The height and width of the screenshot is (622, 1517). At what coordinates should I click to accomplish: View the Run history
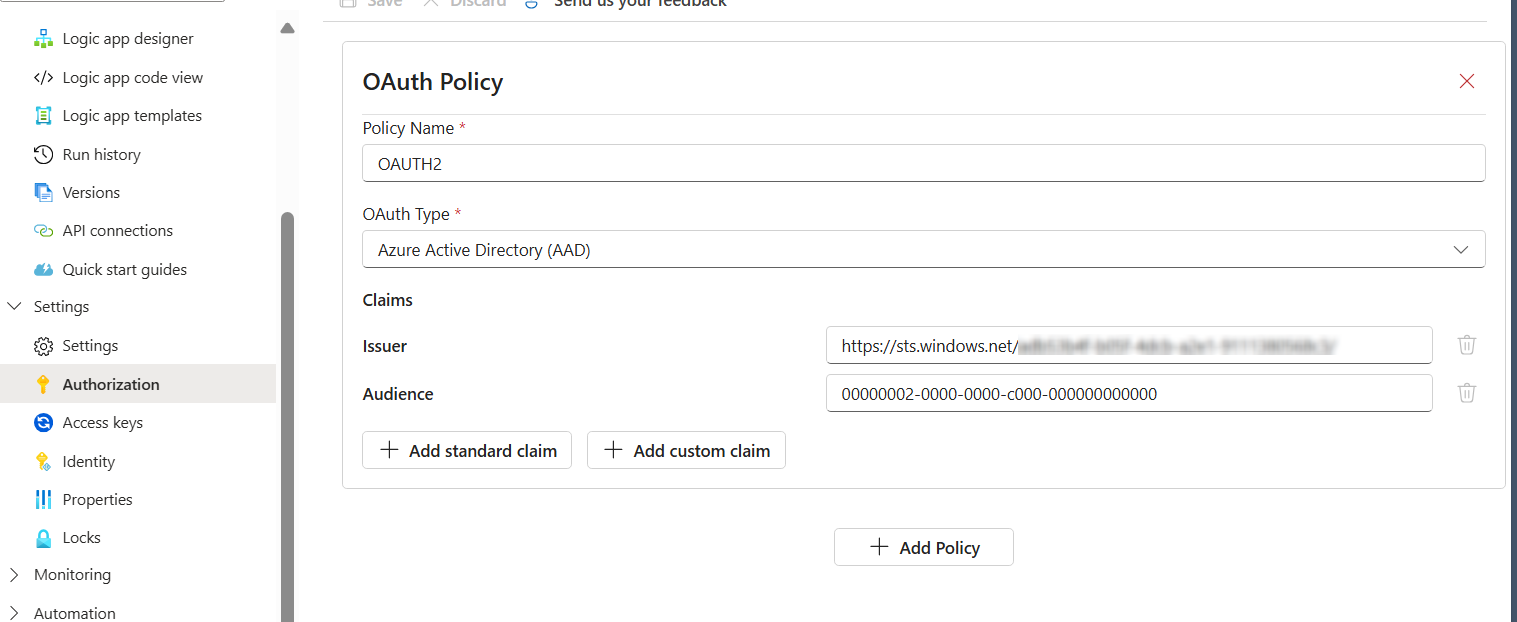(100, 154)
